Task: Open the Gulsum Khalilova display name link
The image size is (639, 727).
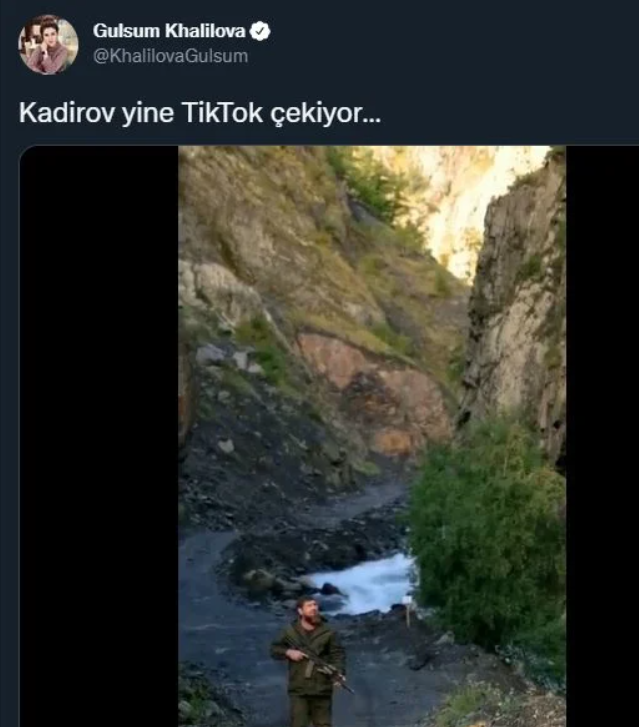Action: coord(169,31)
